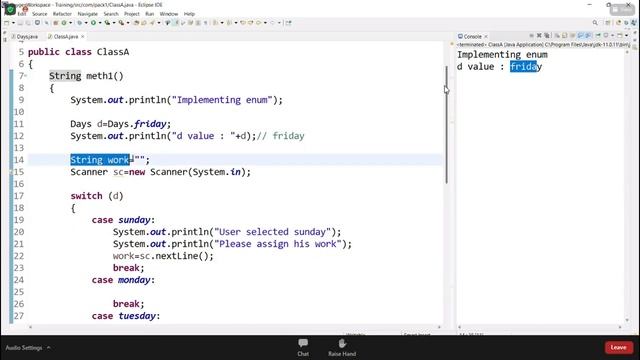This screenshot has height=360, width=640.
Task: Open the Help menu
Action: click(x=189, y=14)
